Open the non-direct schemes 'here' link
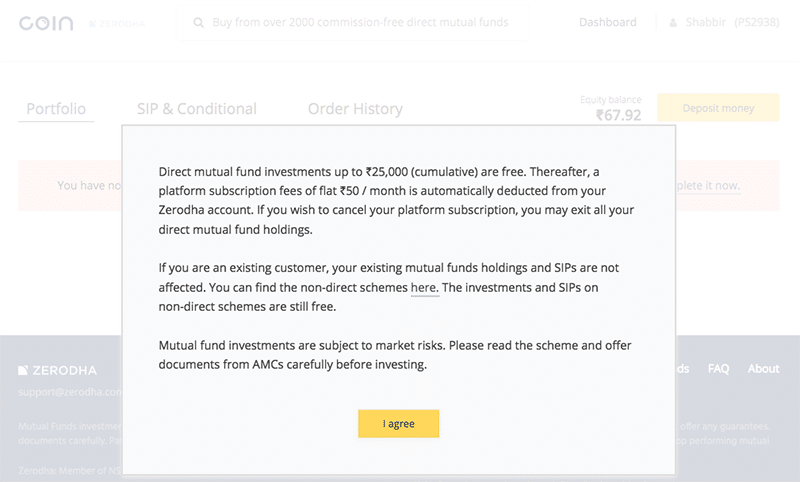The width and height of the screenshot is (800, 482). click(424, 288)
